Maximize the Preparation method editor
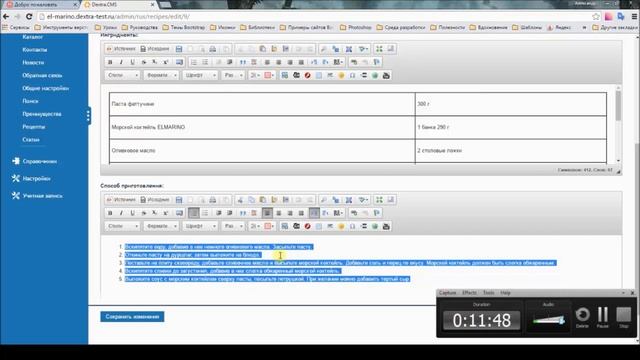Screen dimensions: 640x360 coord(379,200)
